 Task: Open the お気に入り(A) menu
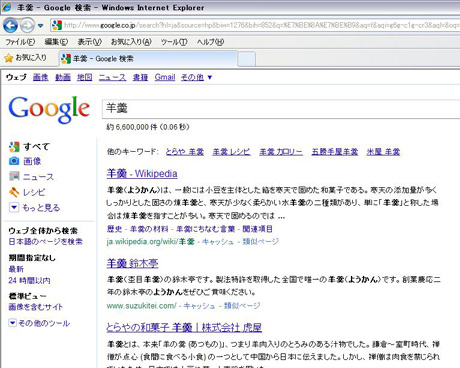[131, 42]
